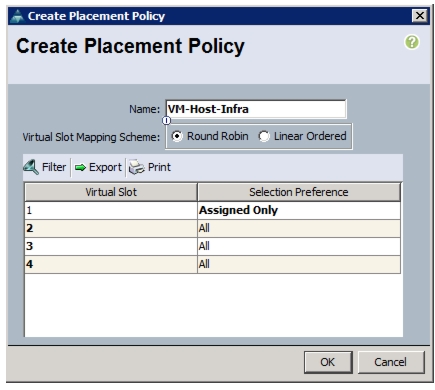Click the Print printer icon

136,167
